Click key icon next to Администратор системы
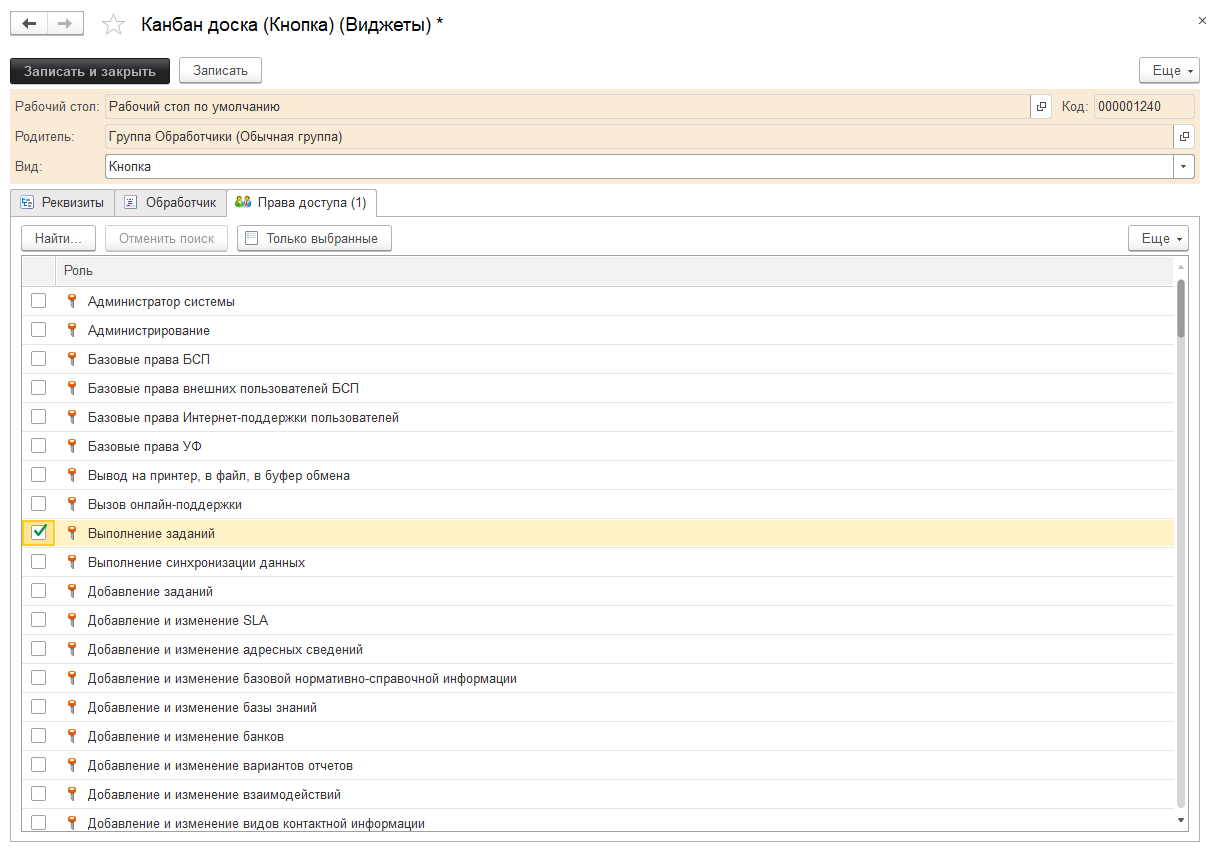The width and height of the screenshot is (1218, 853). point(72,301)
